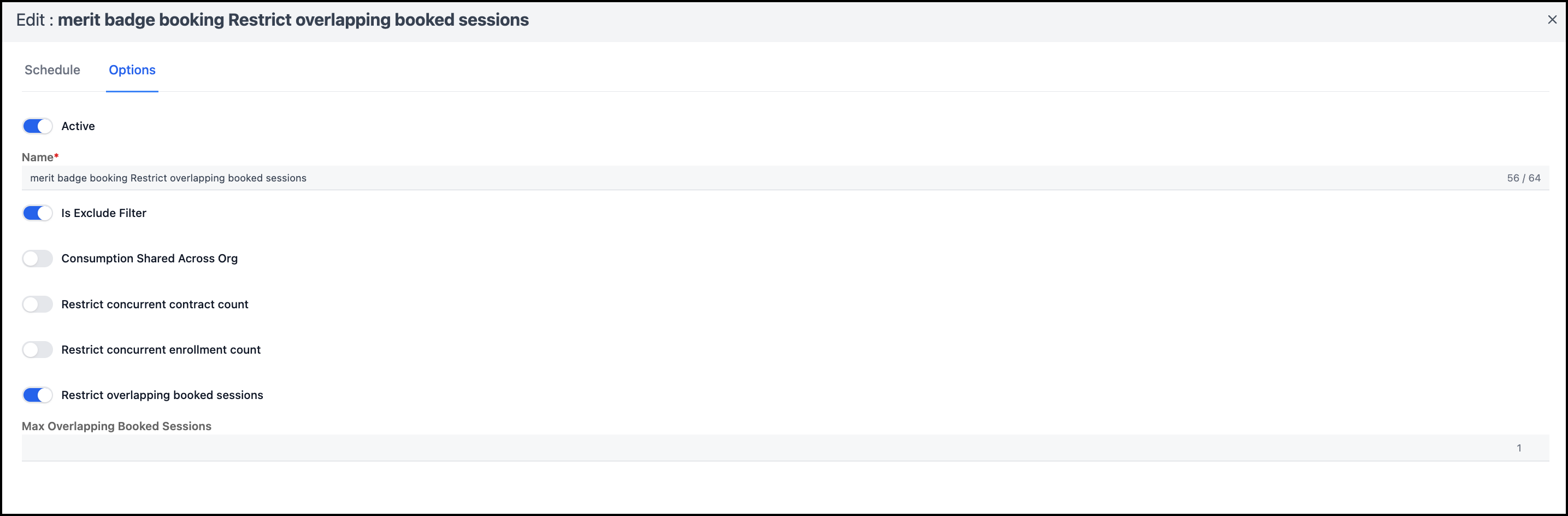Enable Restrict concurrent contract count switch

pyautogui.click(x=38, y=304)
